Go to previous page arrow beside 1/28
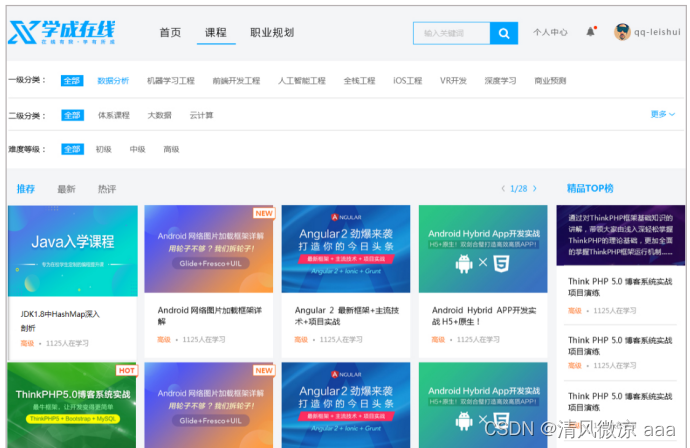The width and height of the screenshot is (690, 448). click(503, 189)
